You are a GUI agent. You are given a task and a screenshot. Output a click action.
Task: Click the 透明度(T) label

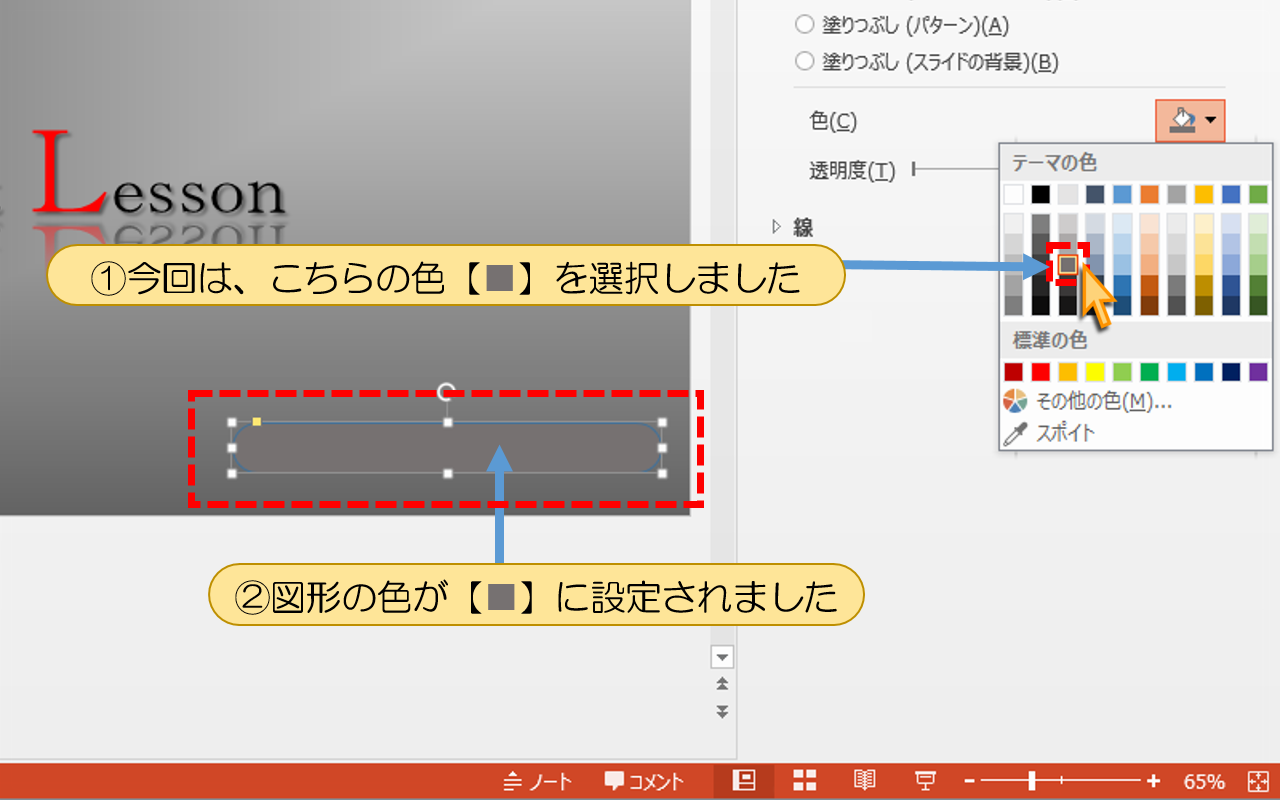pyautogui.click(x=852, y=171)
